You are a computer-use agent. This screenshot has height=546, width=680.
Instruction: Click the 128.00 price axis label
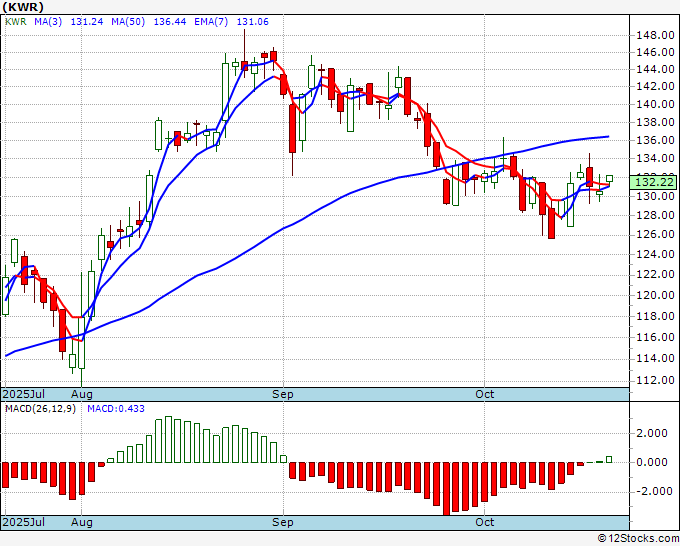pyautogui.click(x=655, y=216)
